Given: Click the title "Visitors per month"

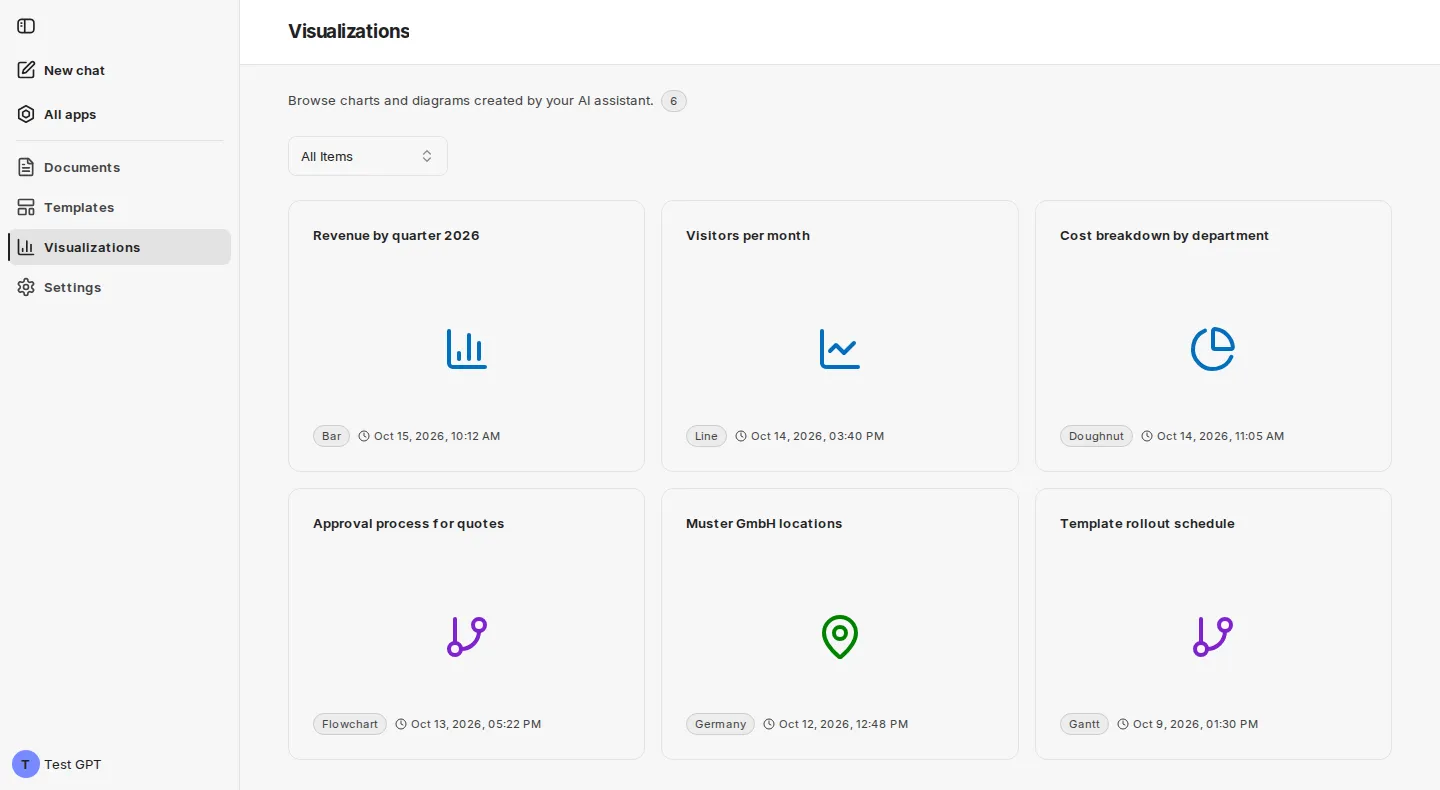Looking at the screenshot, I should point(748,236).
